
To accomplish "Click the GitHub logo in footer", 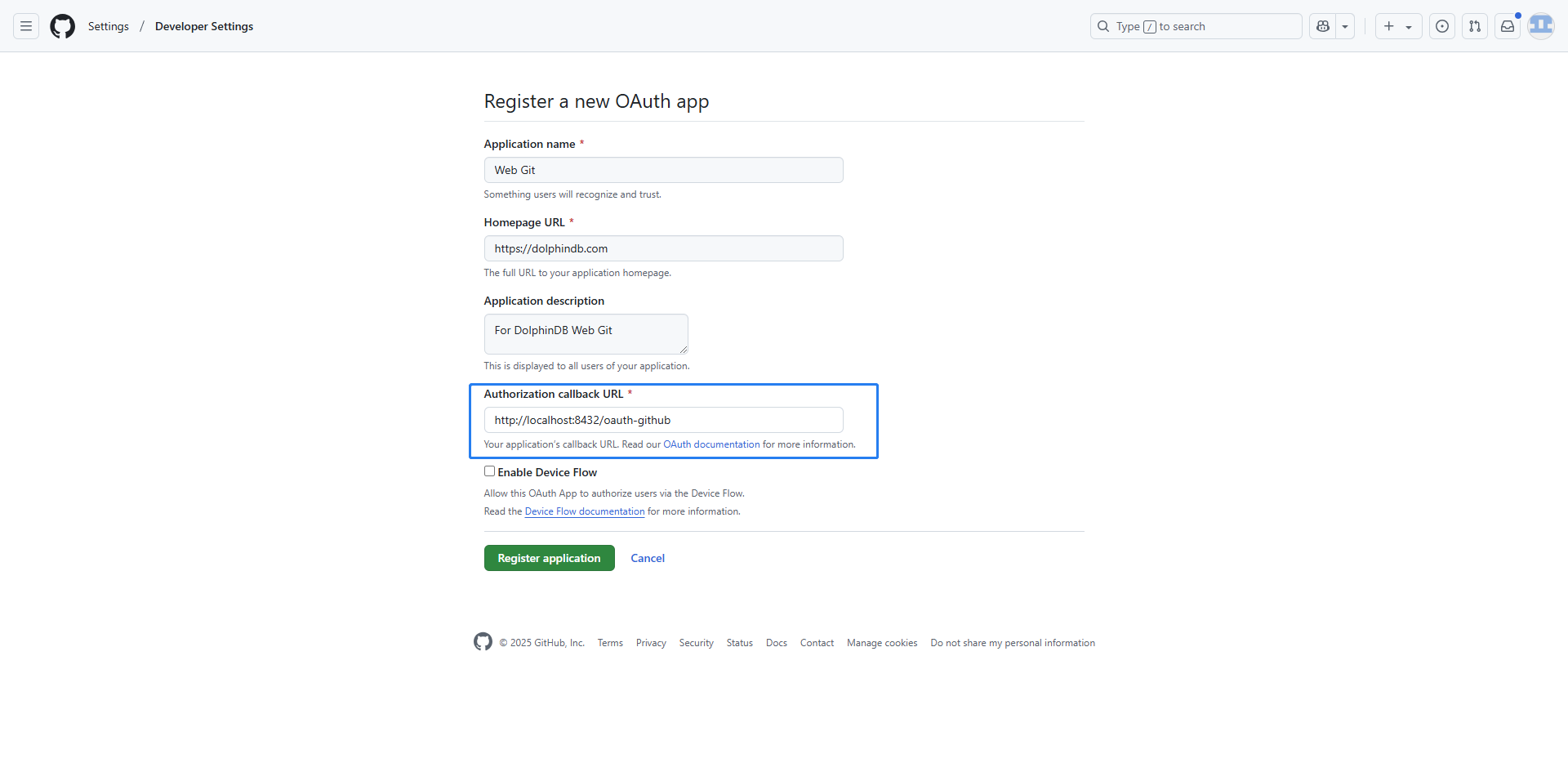I will [x=483, y=642].
